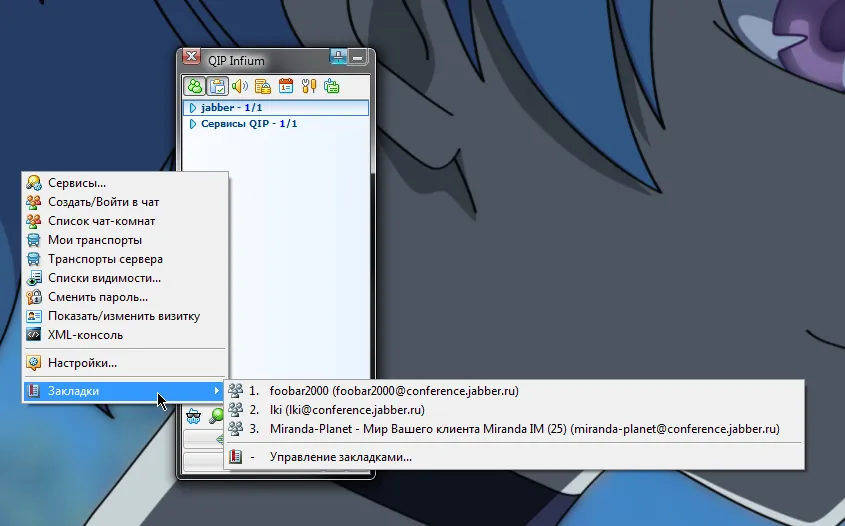The height and width of the screenshot is (526, 845).
Task: Click the QIP sunglasses status icon
Action: pos(193,416)
